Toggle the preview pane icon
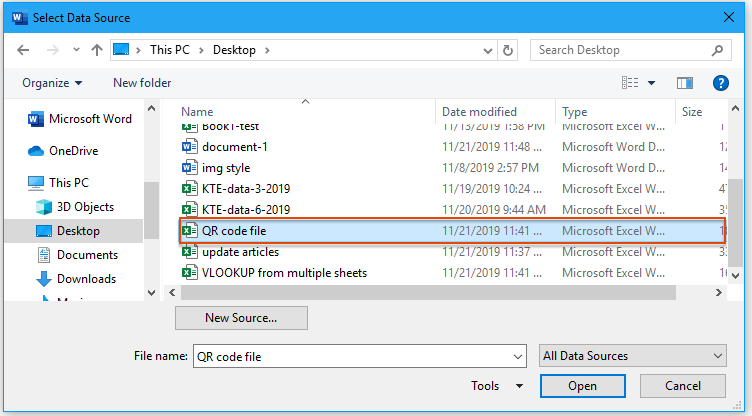The height and width of the screenshot is (416, 752). point(685,83)
